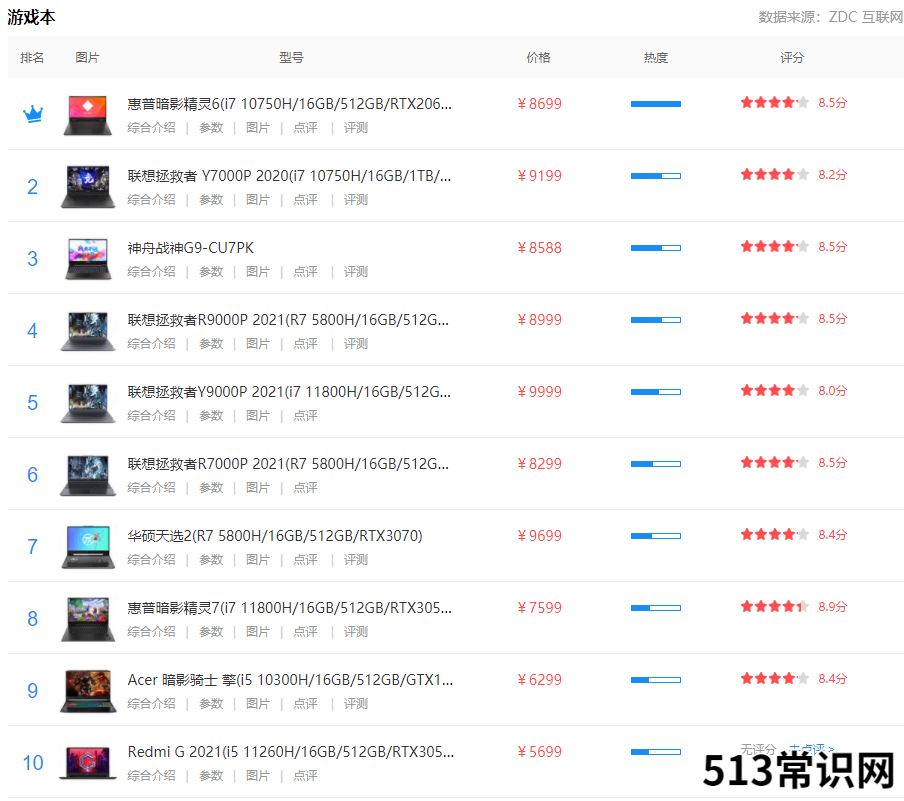Click the ¥8699 price
The width and height of the screenshot is (904, 801).
539,104
